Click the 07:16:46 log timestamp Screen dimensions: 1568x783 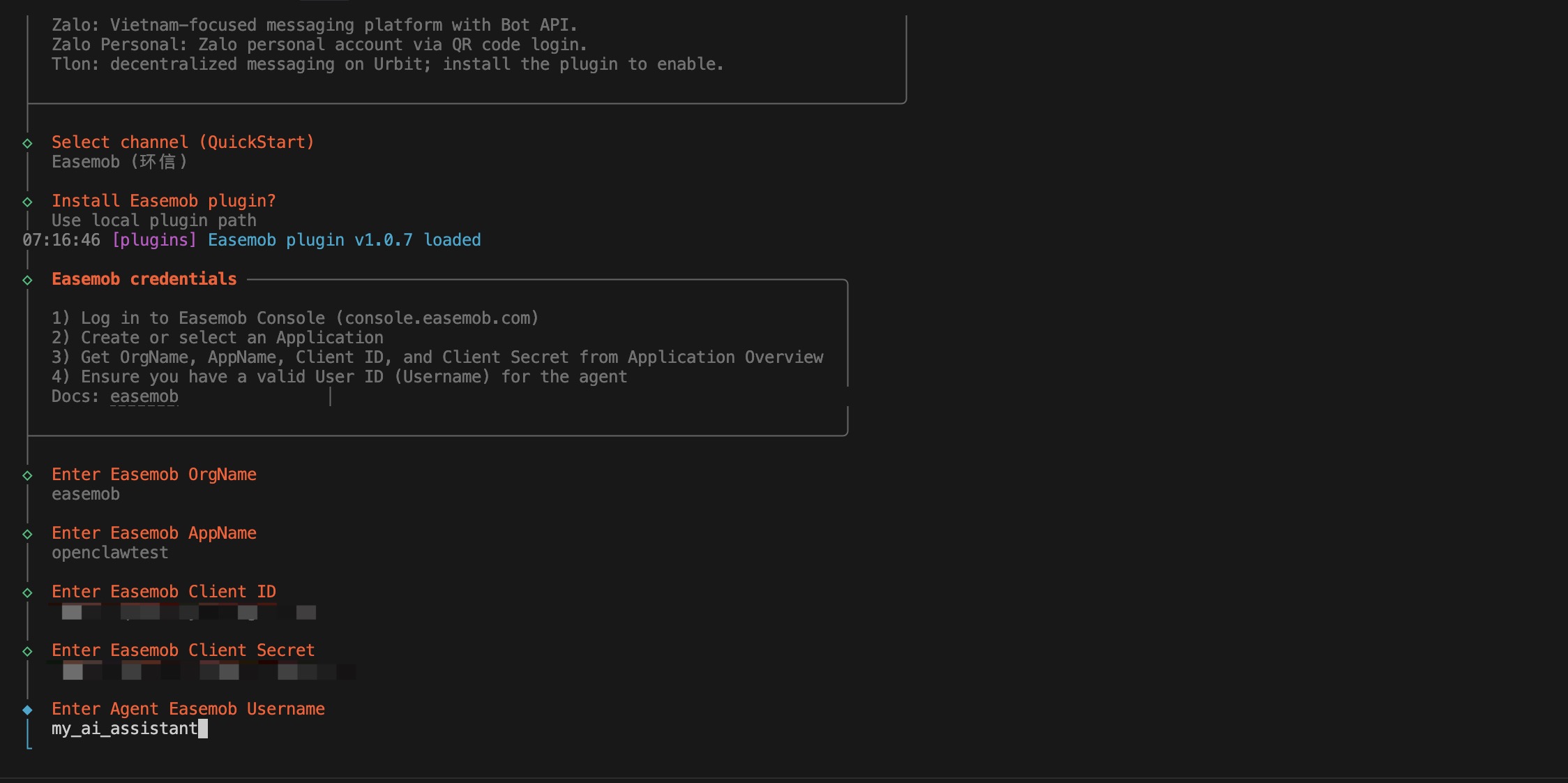point(61,240)
